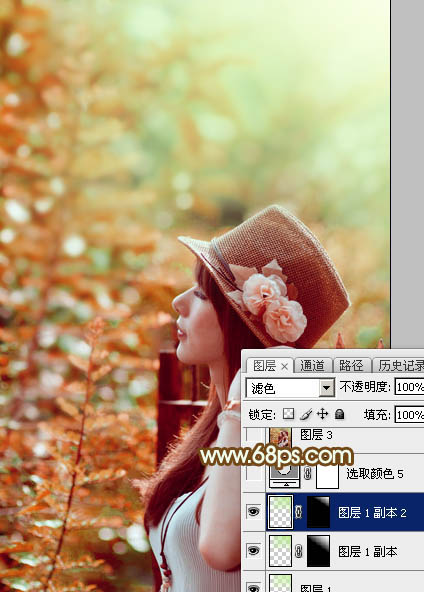
Task: Select layer name 选取颜色 5
Action: [x=375, y=473]
